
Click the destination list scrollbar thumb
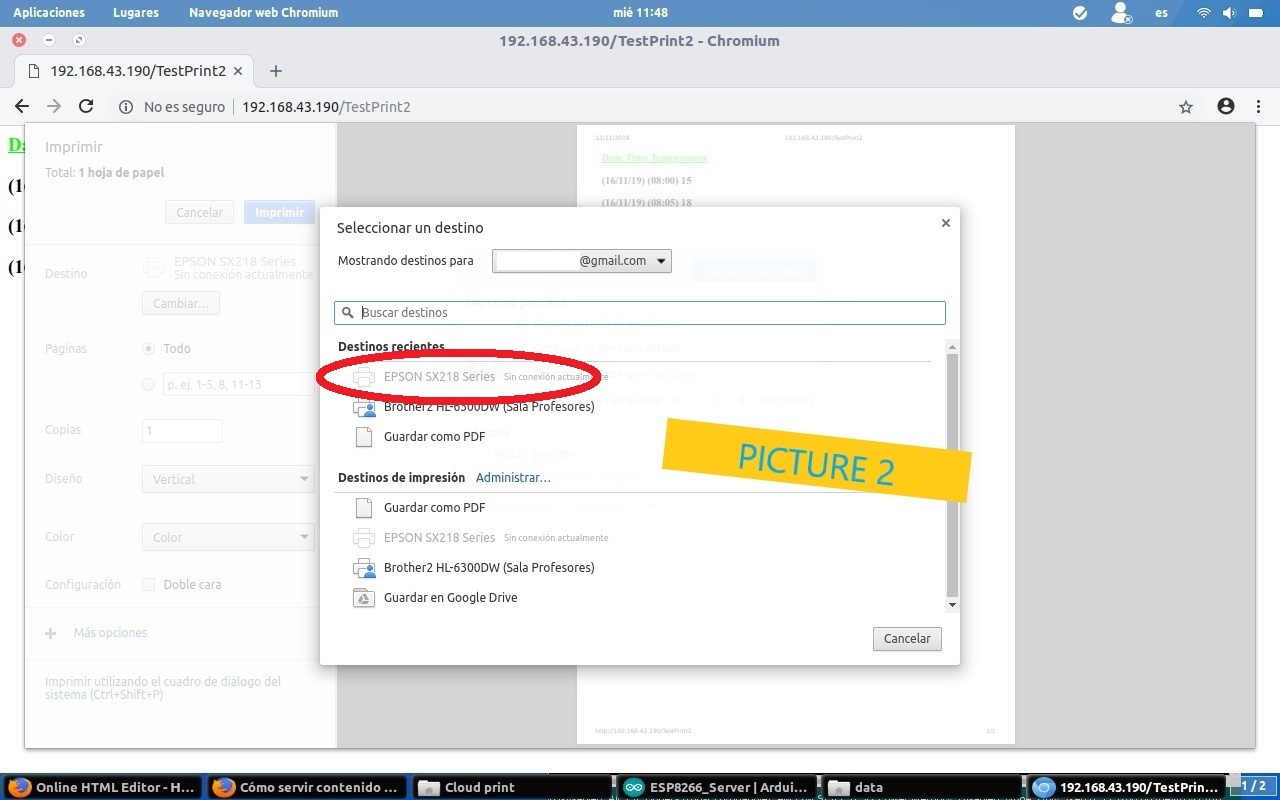(x=952, y=474)
